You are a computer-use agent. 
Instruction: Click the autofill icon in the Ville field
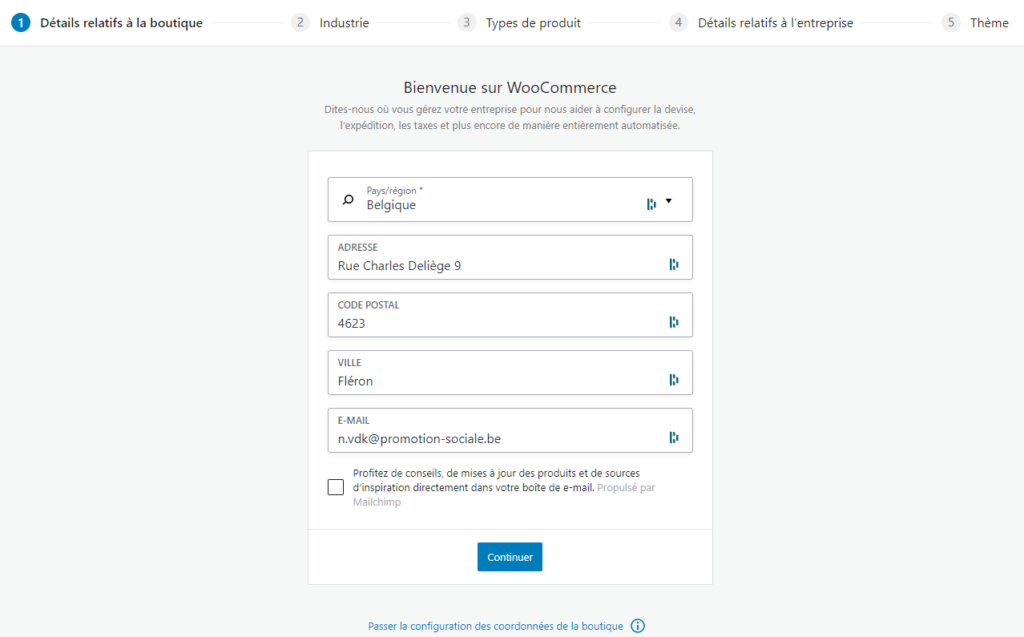pyautogui.click(x=673, y=379)
